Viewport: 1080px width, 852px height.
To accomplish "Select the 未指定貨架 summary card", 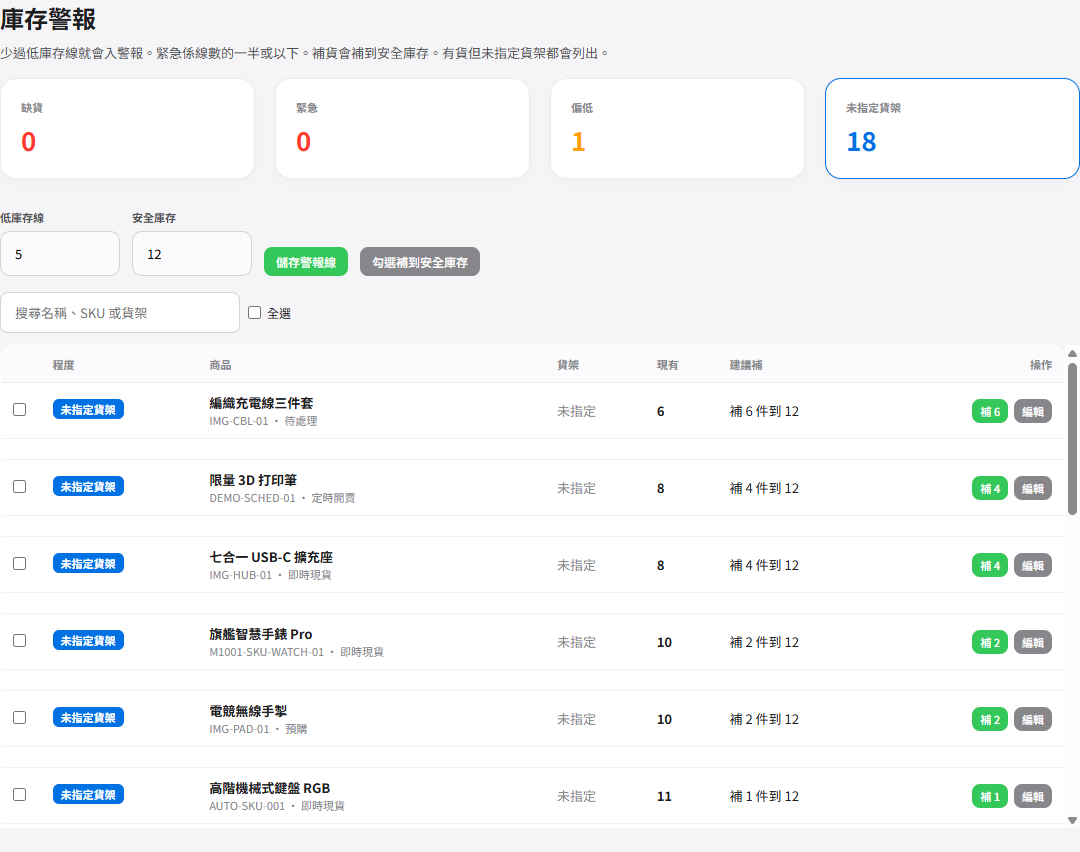I will click(952, 128).
